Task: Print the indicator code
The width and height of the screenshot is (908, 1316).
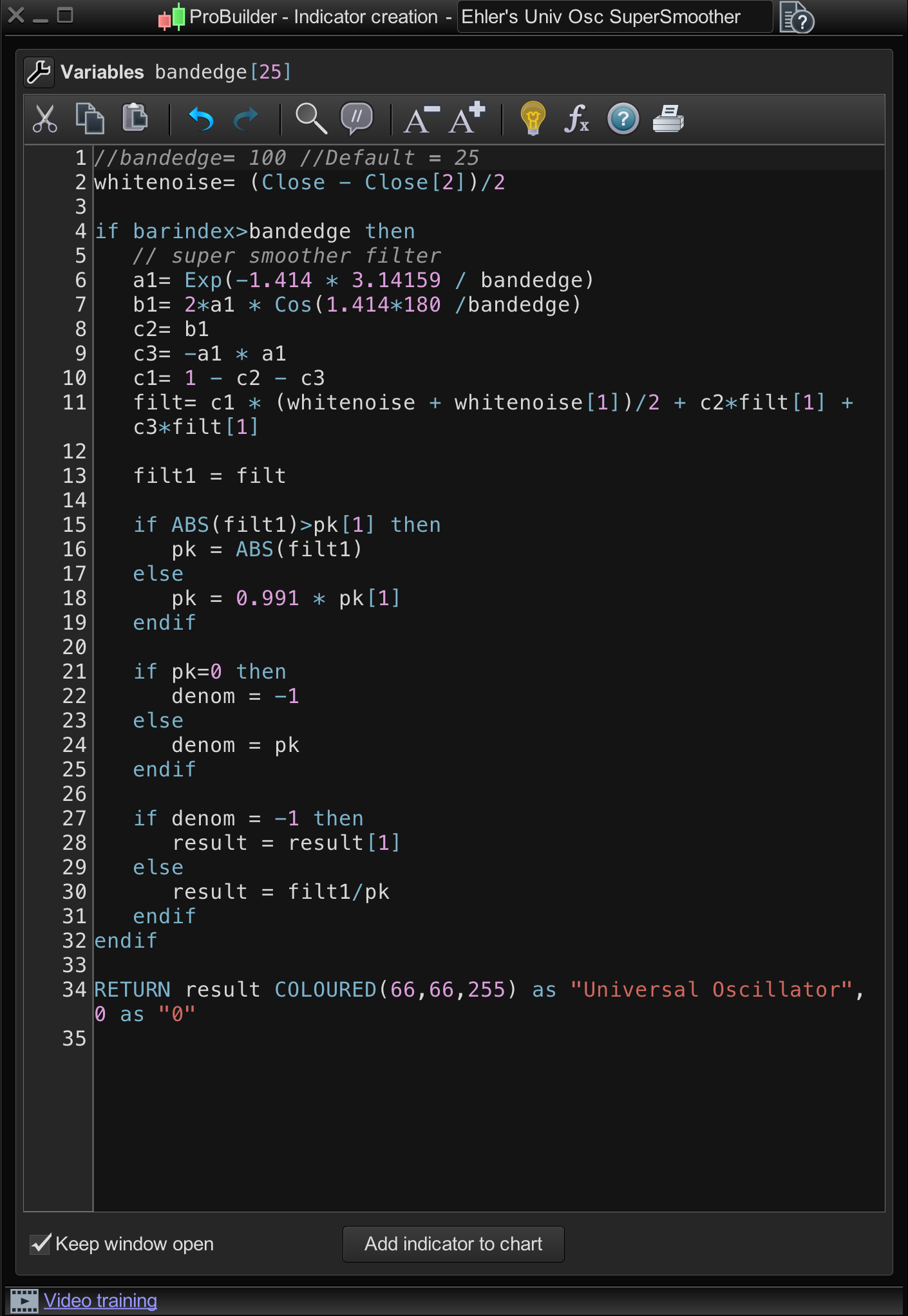Action: tap(668, 119)
